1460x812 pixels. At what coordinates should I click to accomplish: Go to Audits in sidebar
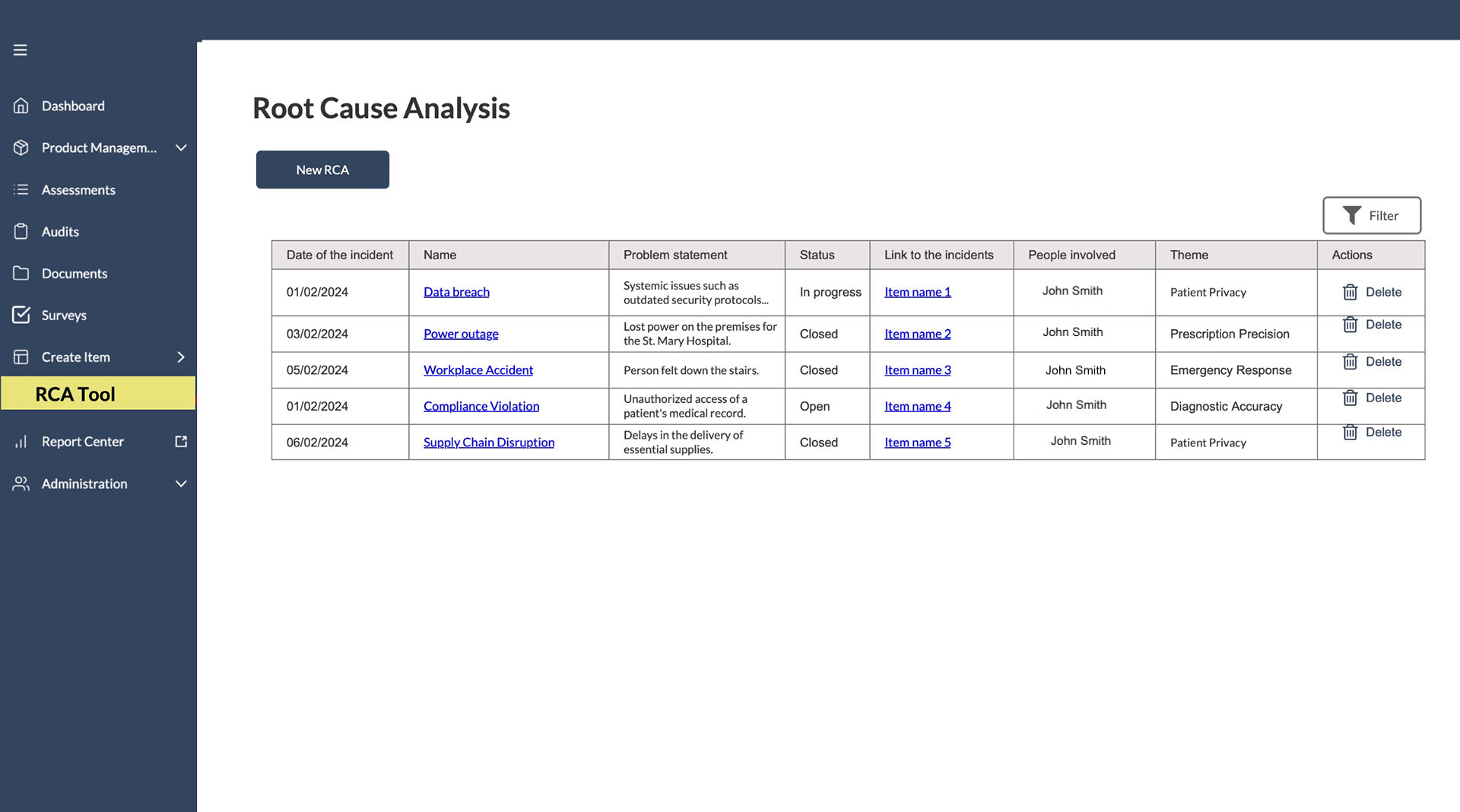click(x=60, y=231)
